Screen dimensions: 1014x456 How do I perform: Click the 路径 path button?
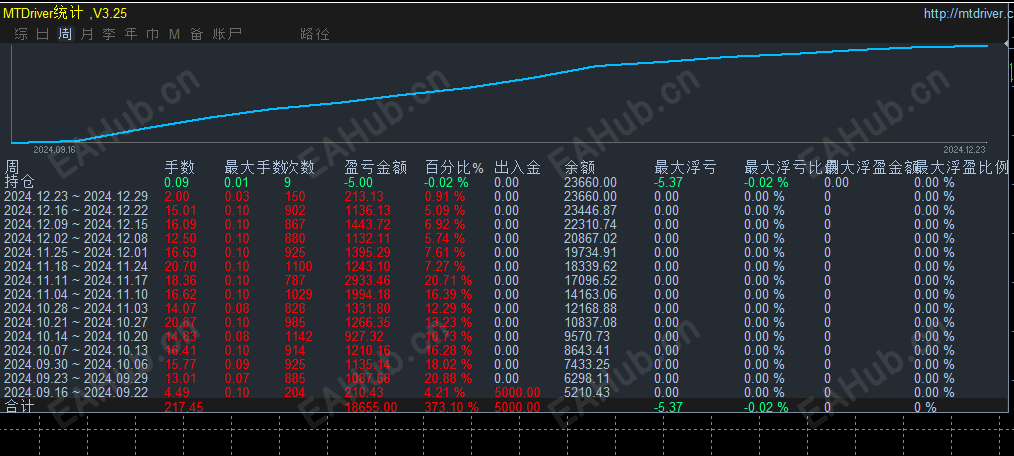pos(315,34)
